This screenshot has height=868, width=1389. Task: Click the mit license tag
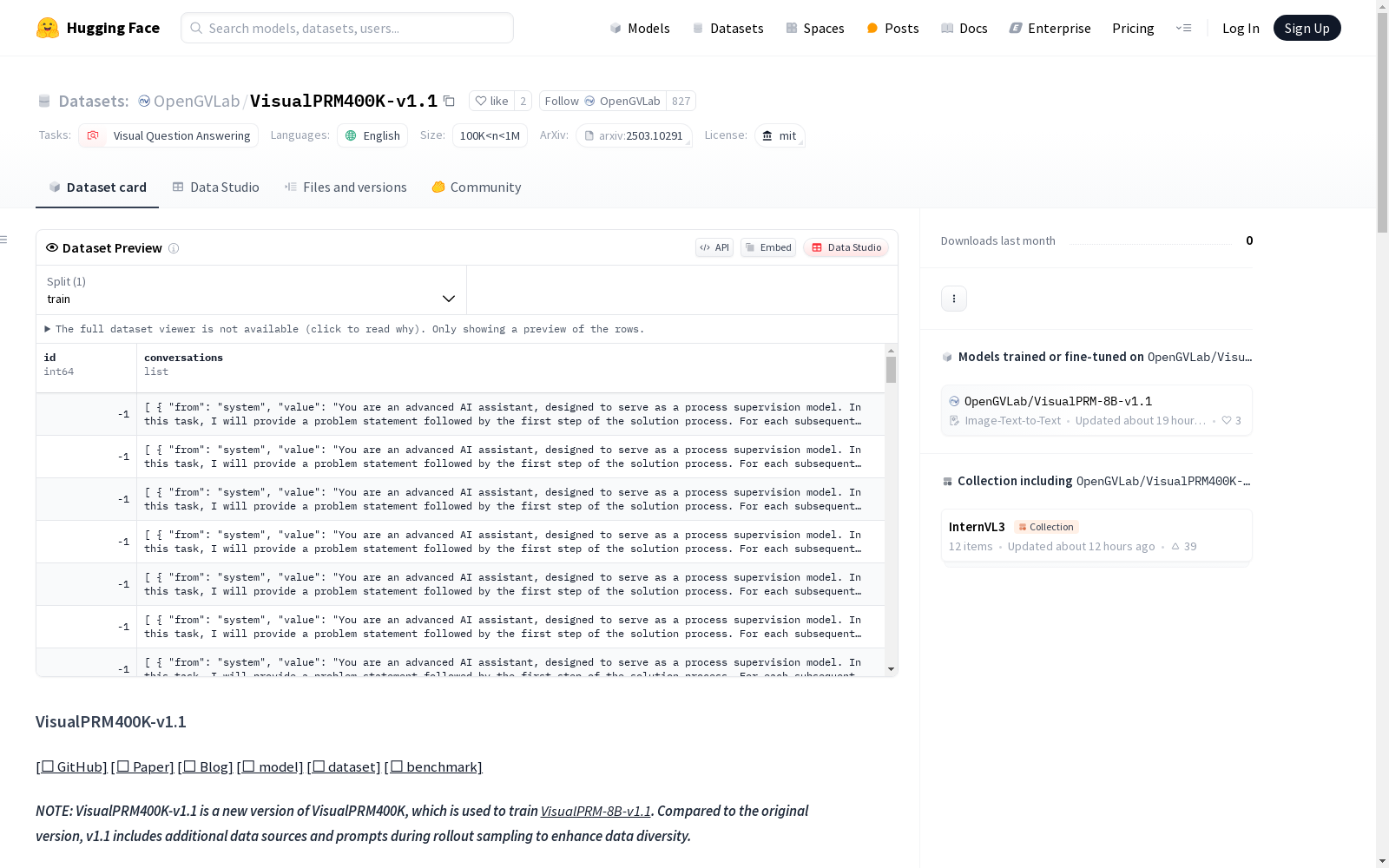tap(780, 135)
